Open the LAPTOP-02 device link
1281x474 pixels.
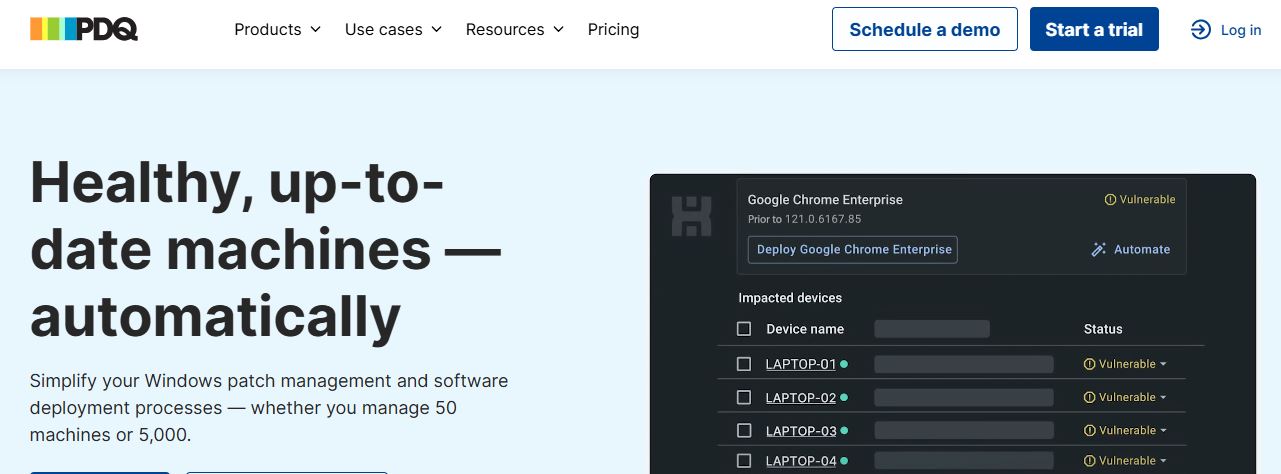[800, 398]
